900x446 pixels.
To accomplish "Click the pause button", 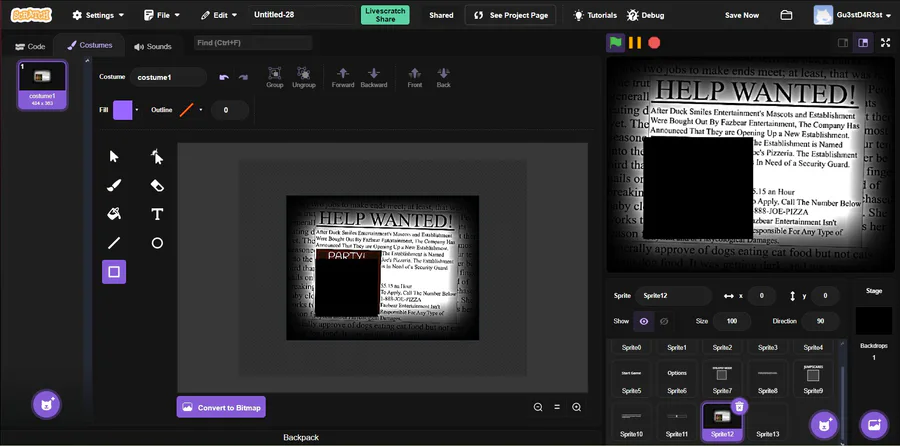I will point(635,43).
